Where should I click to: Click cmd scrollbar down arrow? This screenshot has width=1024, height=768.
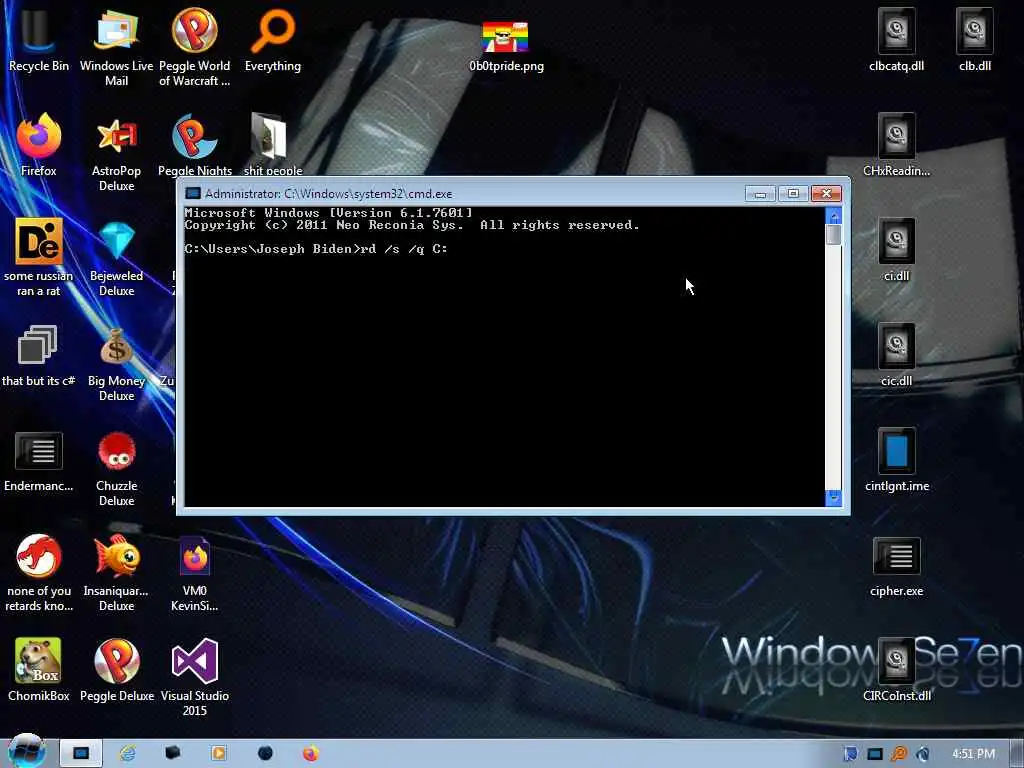point(833,498)
